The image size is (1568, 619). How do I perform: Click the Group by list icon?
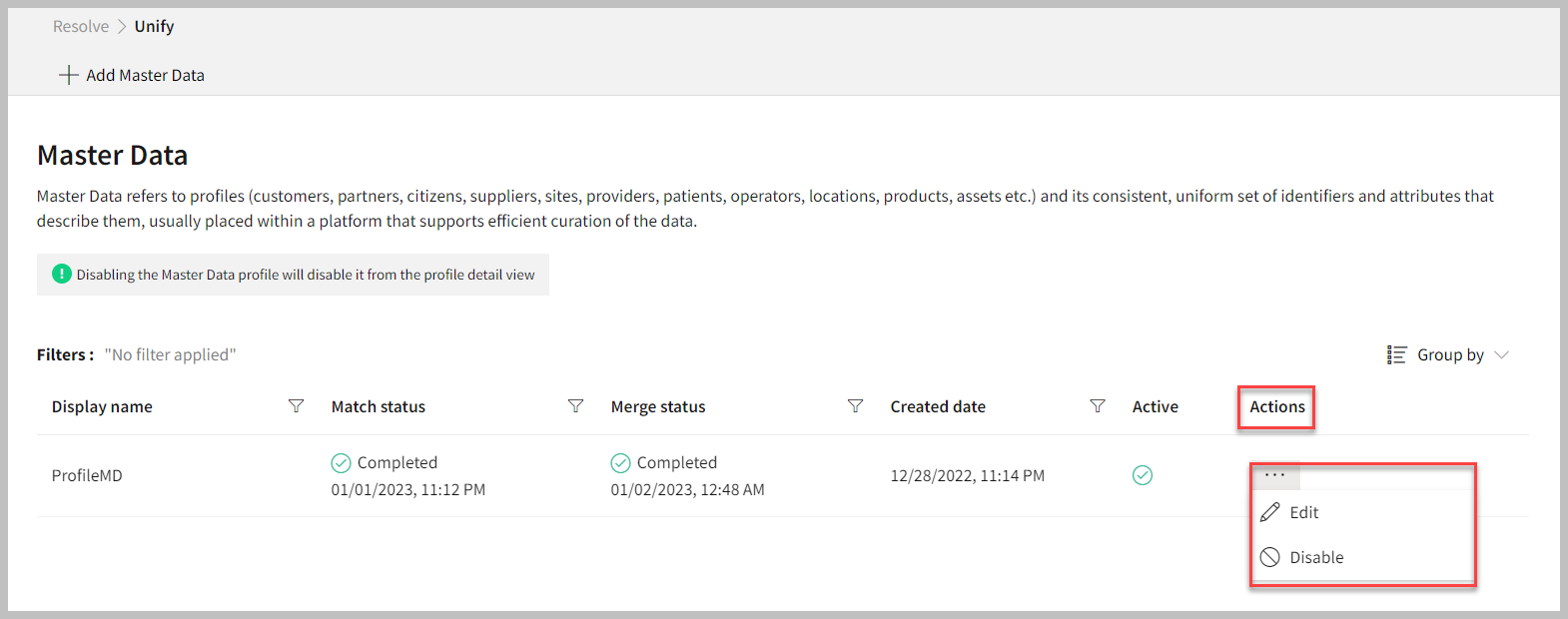(x=1396, y=355)
